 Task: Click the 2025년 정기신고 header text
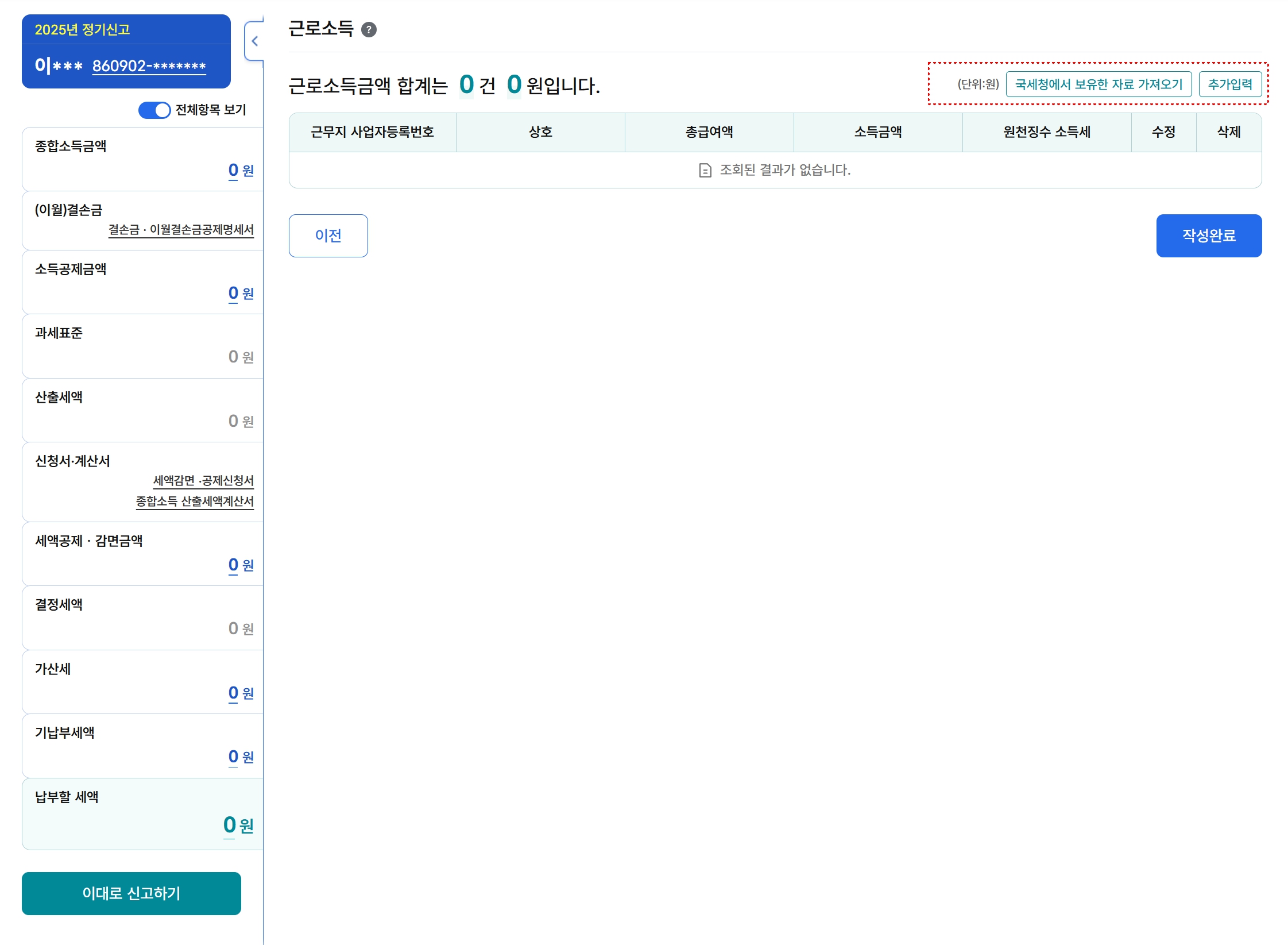tap(82, 30)
